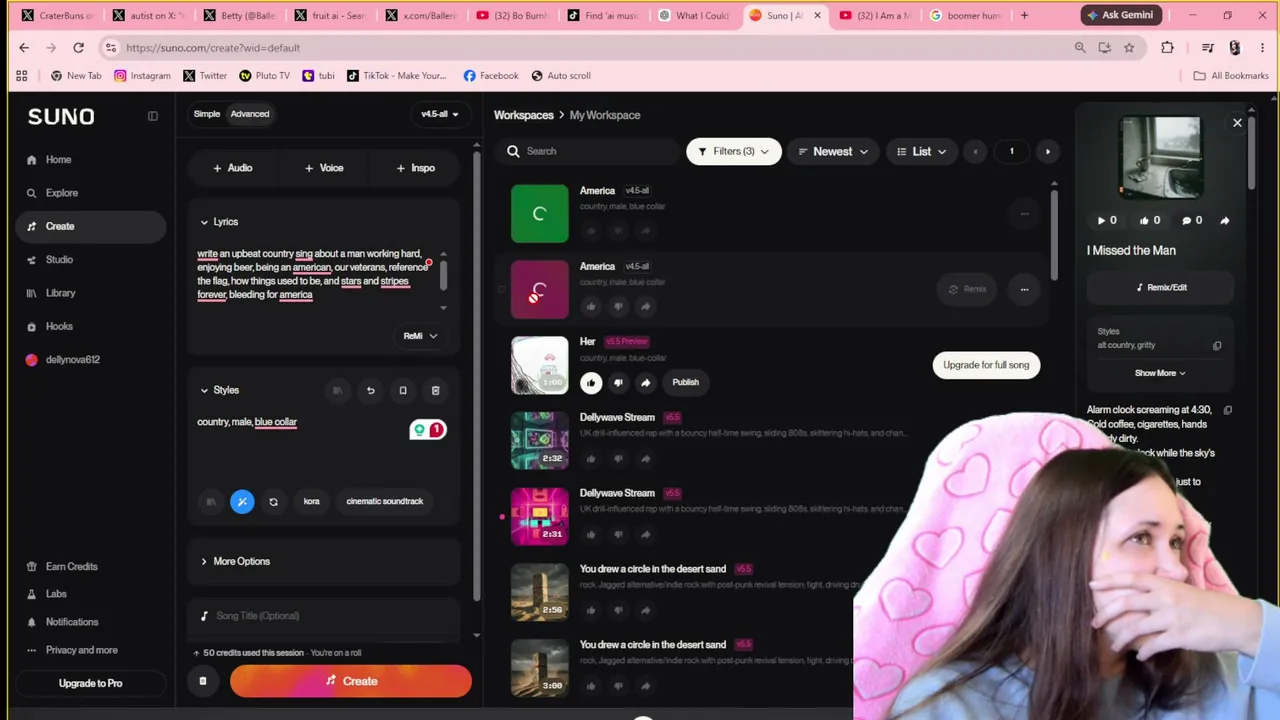
Task: Publish the song 'Her'
Action: tap(685, 382)
